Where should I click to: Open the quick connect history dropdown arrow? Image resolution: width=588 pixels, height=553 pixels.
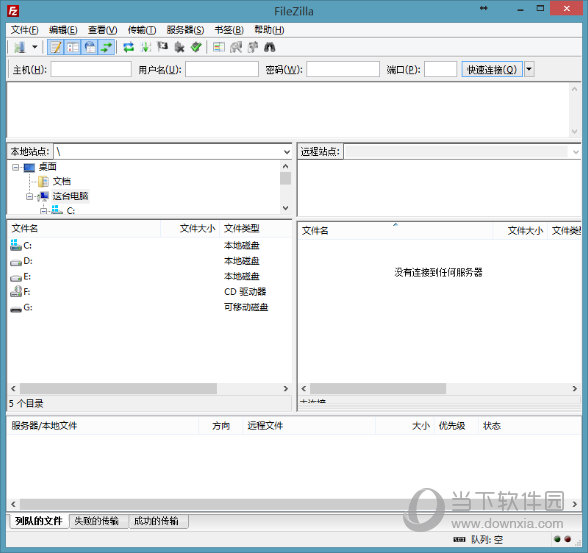tap(529, 69)
